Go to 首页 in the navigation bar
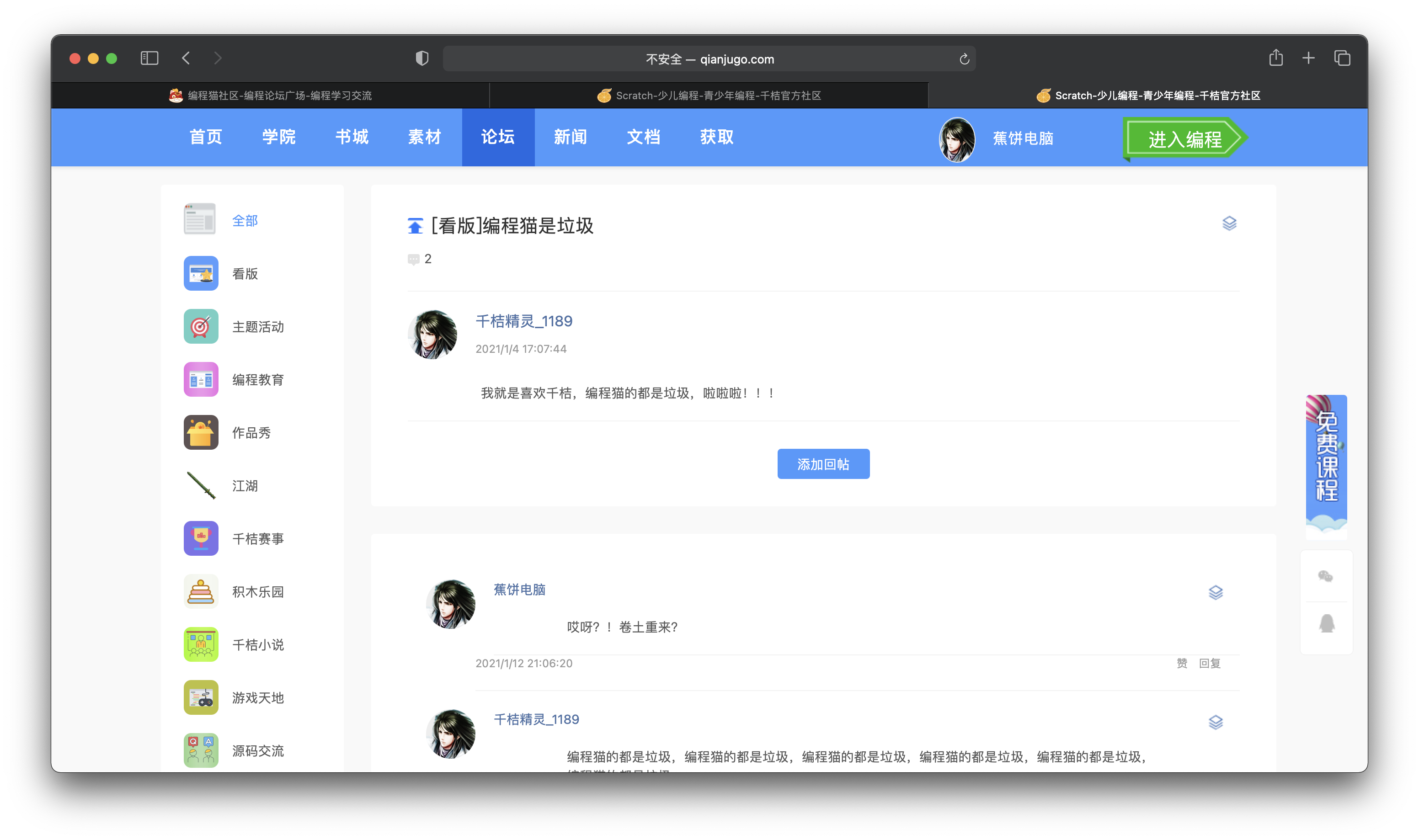The height and width of the screenshot is (840, 1419). [206, 137]
